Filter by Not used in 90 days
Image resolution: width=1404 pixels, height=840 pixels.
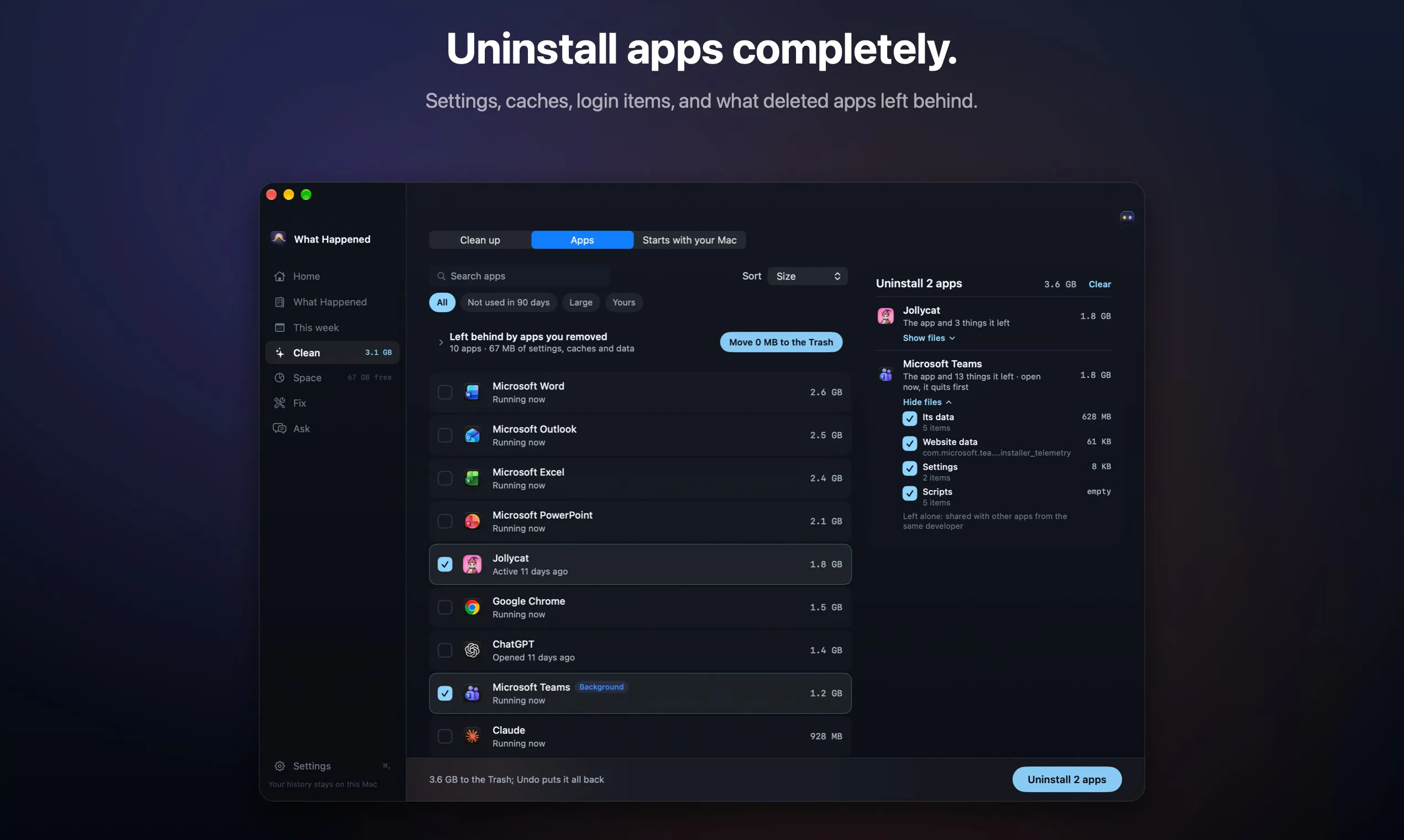(x=509, y=302)
